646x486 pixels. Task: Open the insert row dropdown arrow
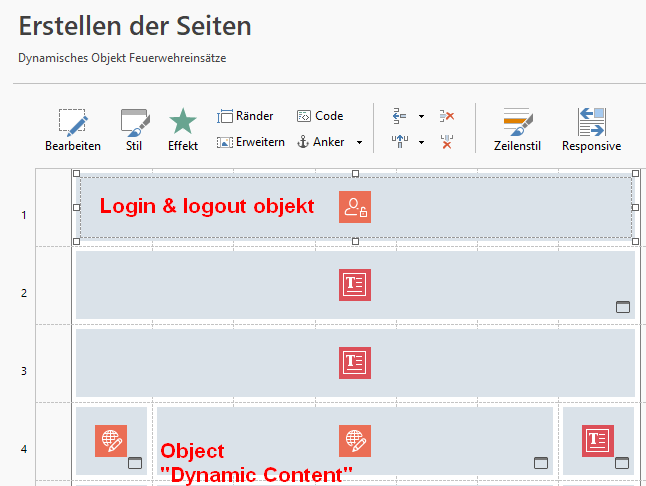(x=421, y=117)
